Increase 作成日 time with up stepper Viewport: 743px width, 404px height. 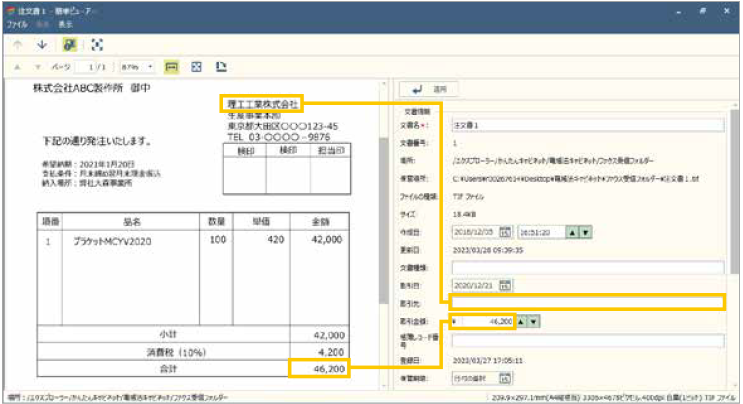pyautogui.click(x=572, y=232)
